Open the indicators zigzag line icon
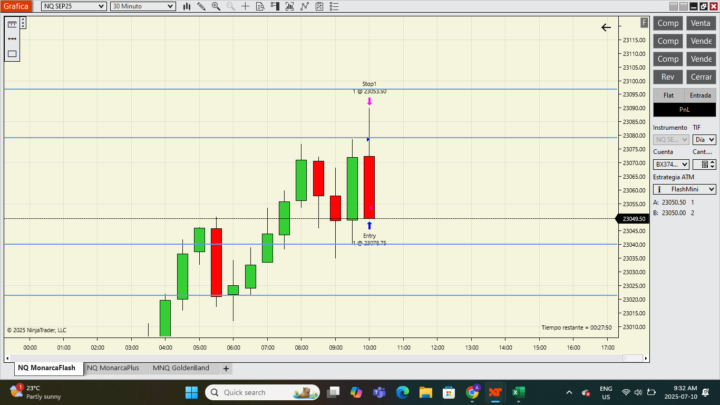The height and width of the screenshot is (405, 720). click(304, 6)
